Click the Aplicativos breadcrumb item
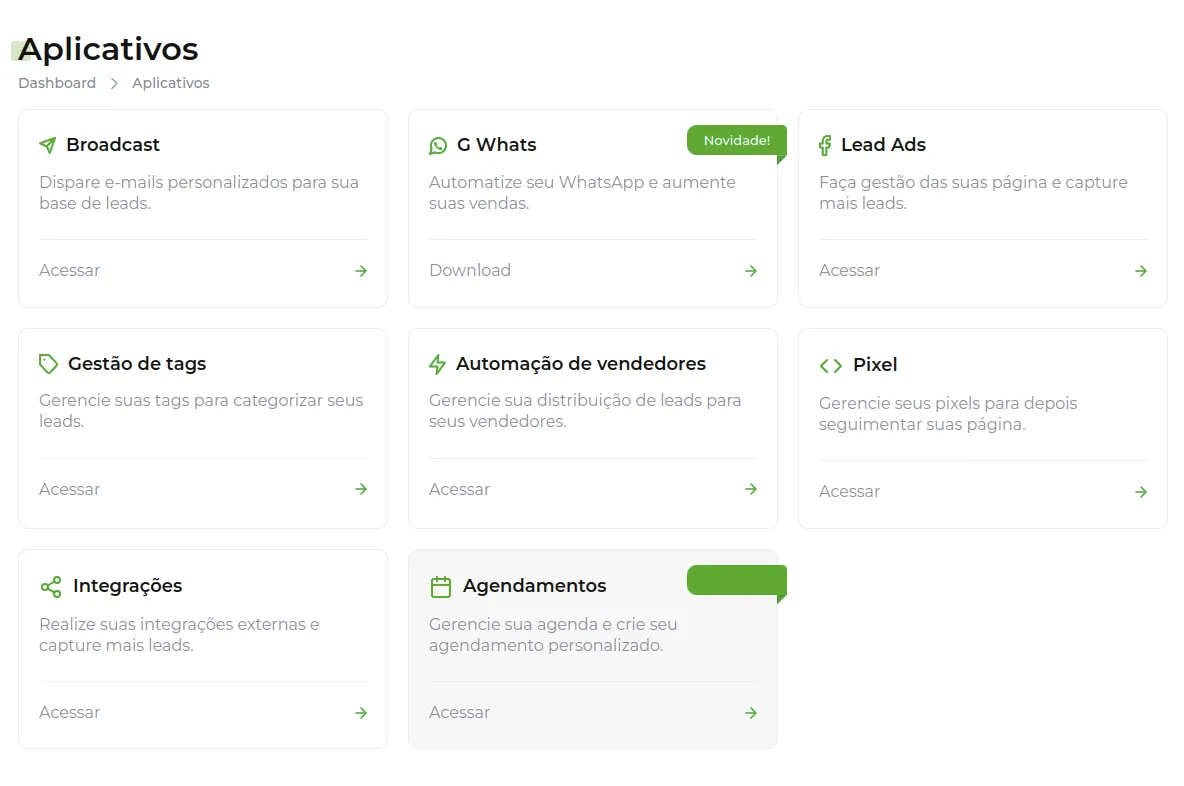Image resolution: width=1184 pixels, height=786 pixels. [171, 83]
